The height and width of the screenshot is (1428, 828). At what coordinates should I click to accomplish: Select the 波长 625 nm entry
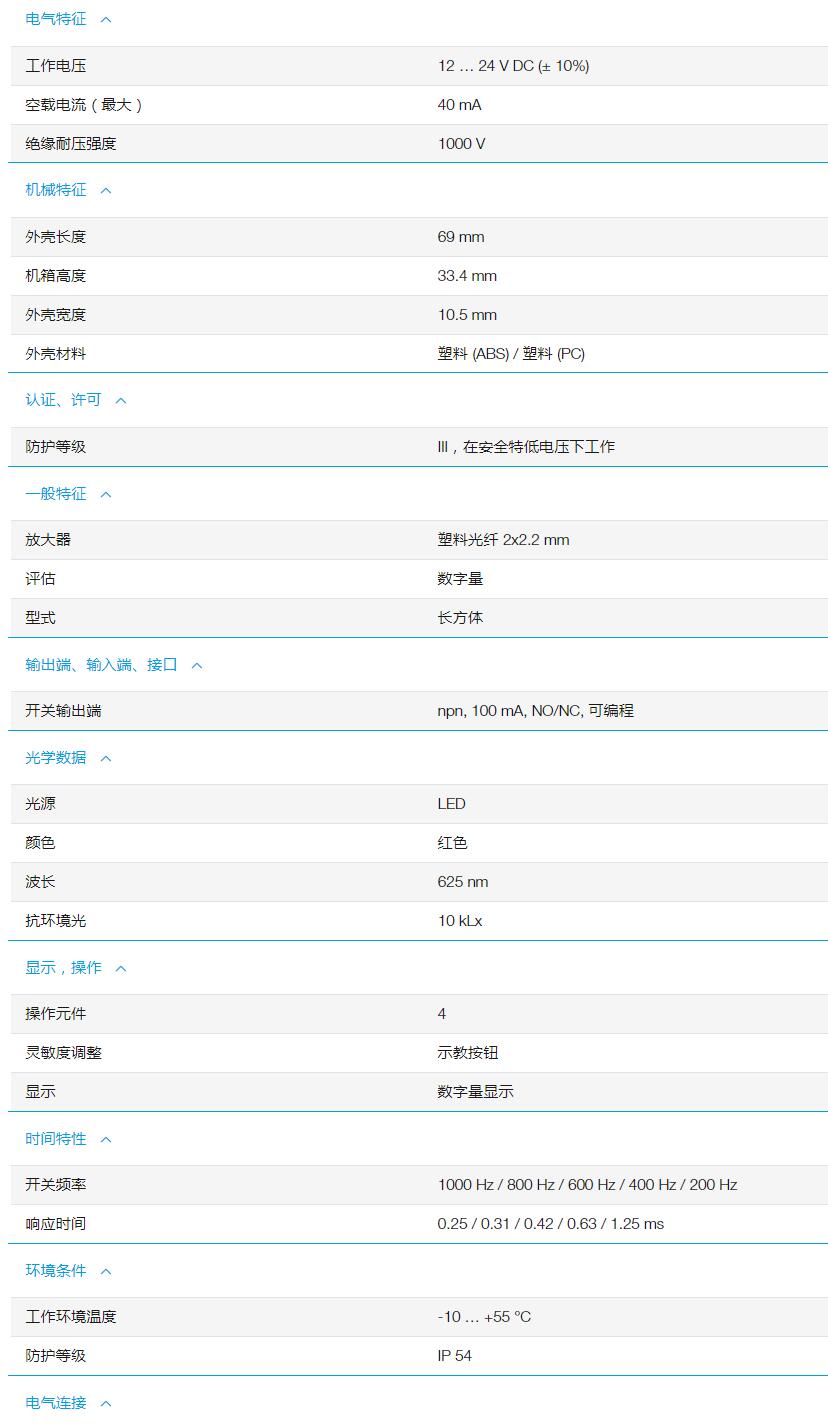click(414, 881)
